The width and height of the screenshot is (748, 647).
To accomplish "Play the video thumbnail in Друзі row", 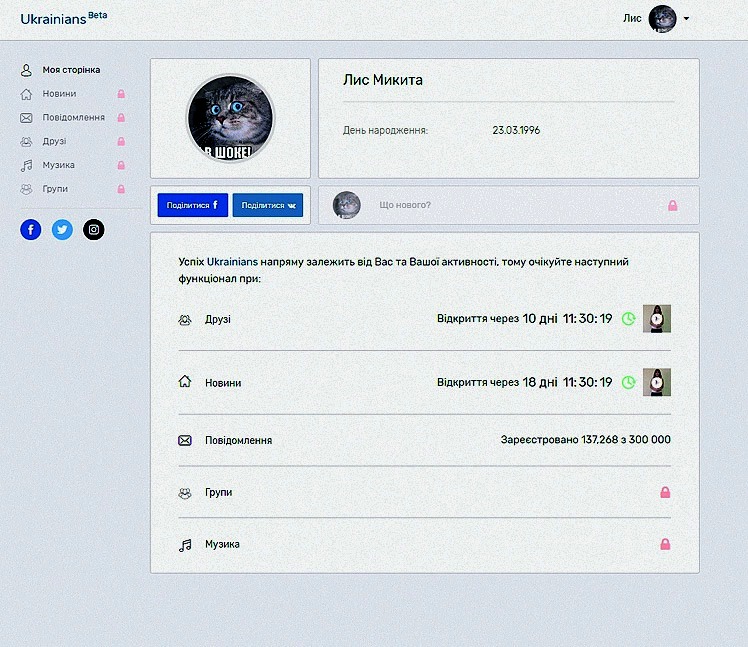I will click(x=656, y=319).
